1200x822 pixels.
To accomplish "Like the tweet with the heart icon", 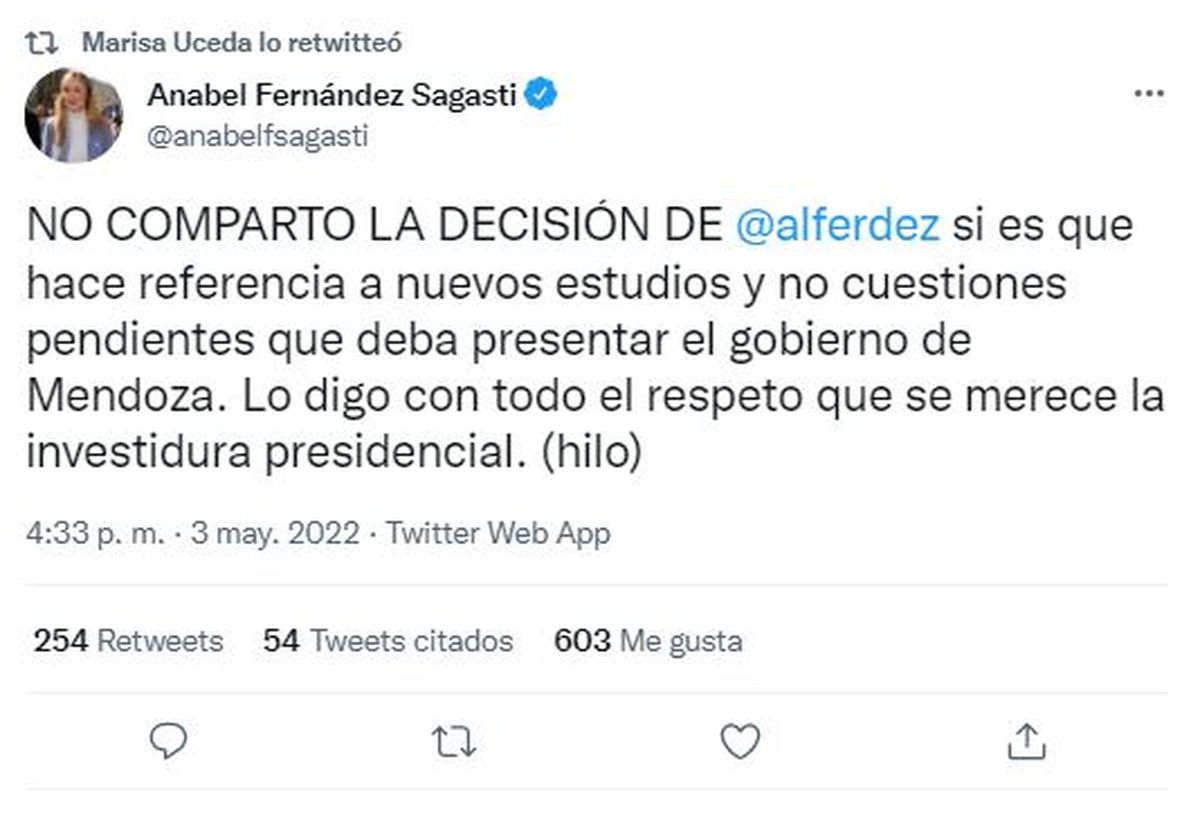I will (x=741, y=741).
